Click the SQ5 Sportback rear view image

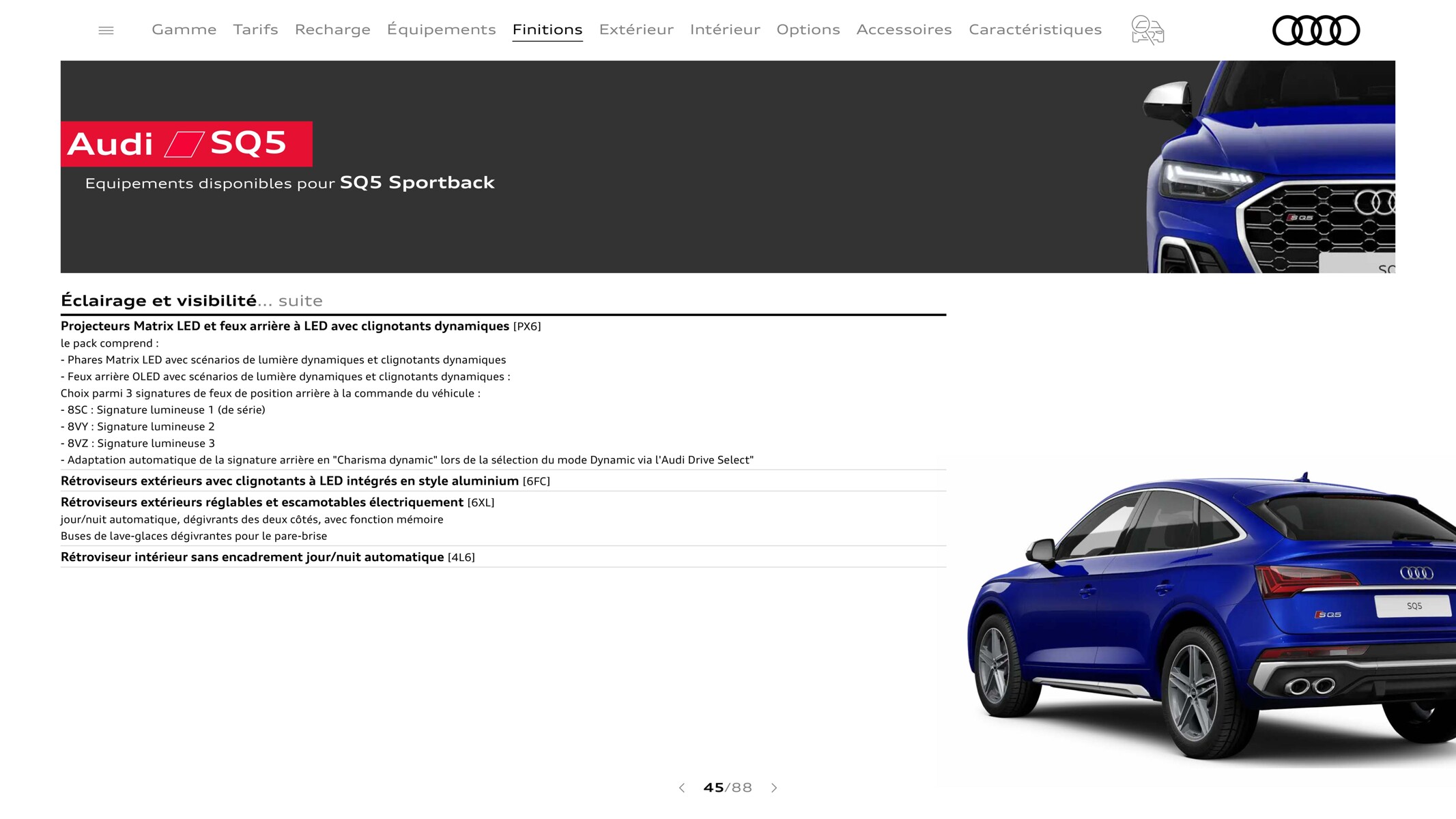pos(1212,616)
